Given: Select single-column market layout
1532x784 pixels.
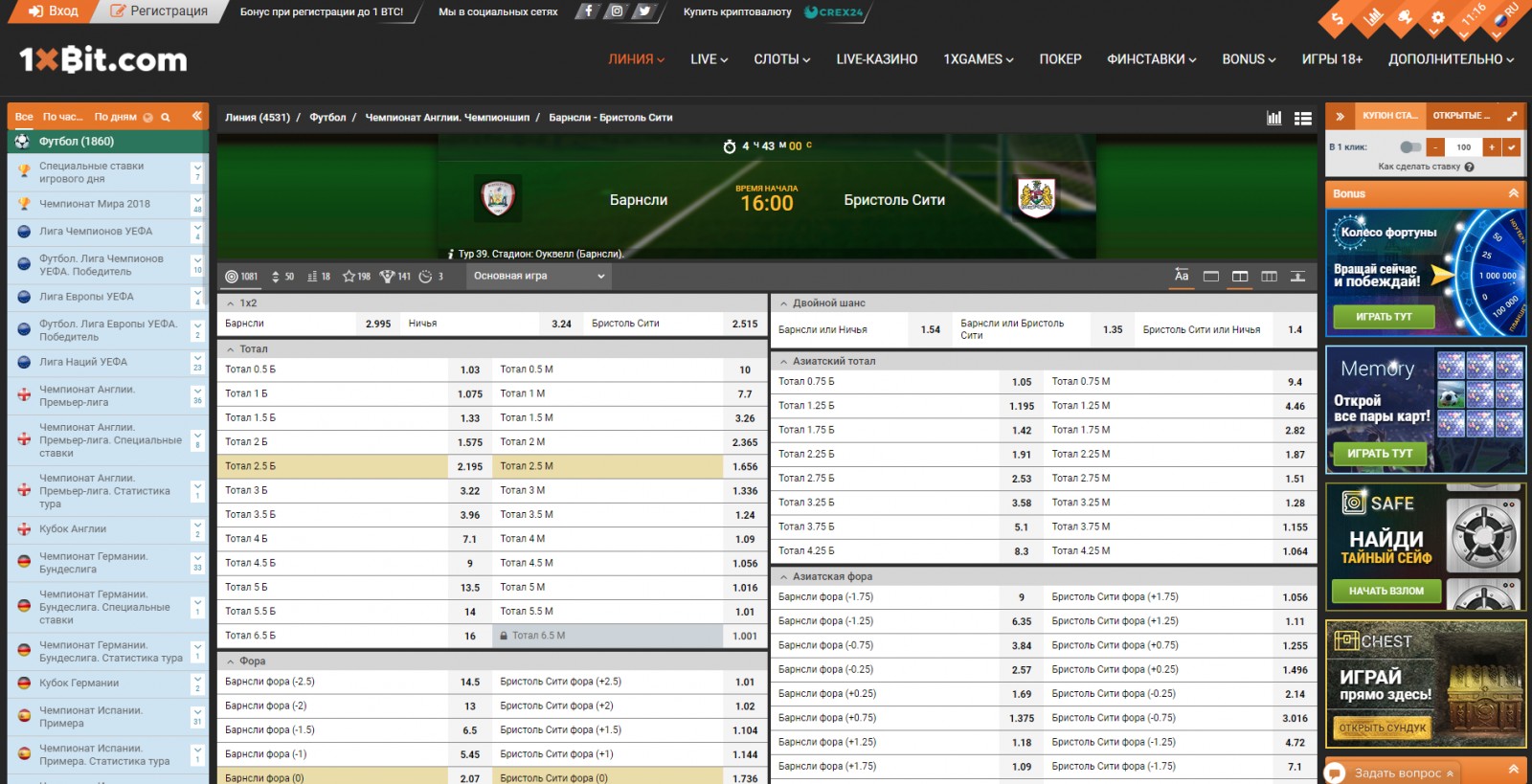Looking at the screenshot, I should (x=1211, y=276).
